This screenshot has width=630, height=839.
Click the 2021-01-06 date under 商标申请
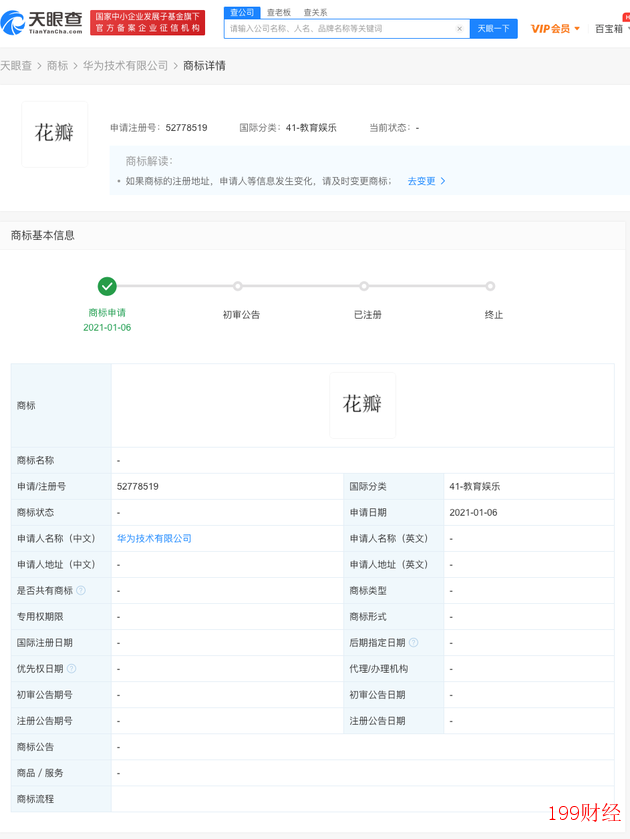pos(107,327)
